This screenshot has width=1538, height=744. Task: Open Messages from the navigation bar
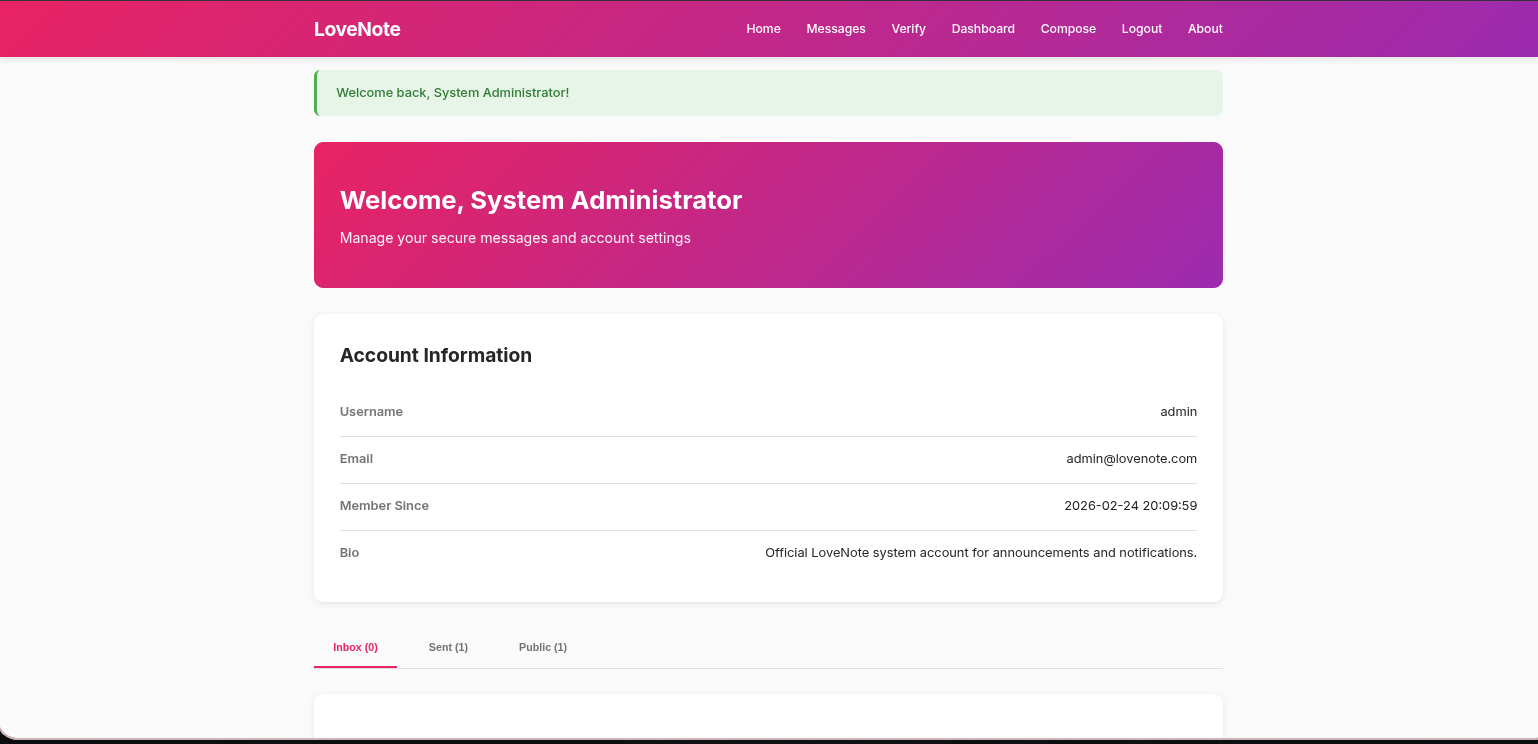pyautogui.click(x=835, y=29)
